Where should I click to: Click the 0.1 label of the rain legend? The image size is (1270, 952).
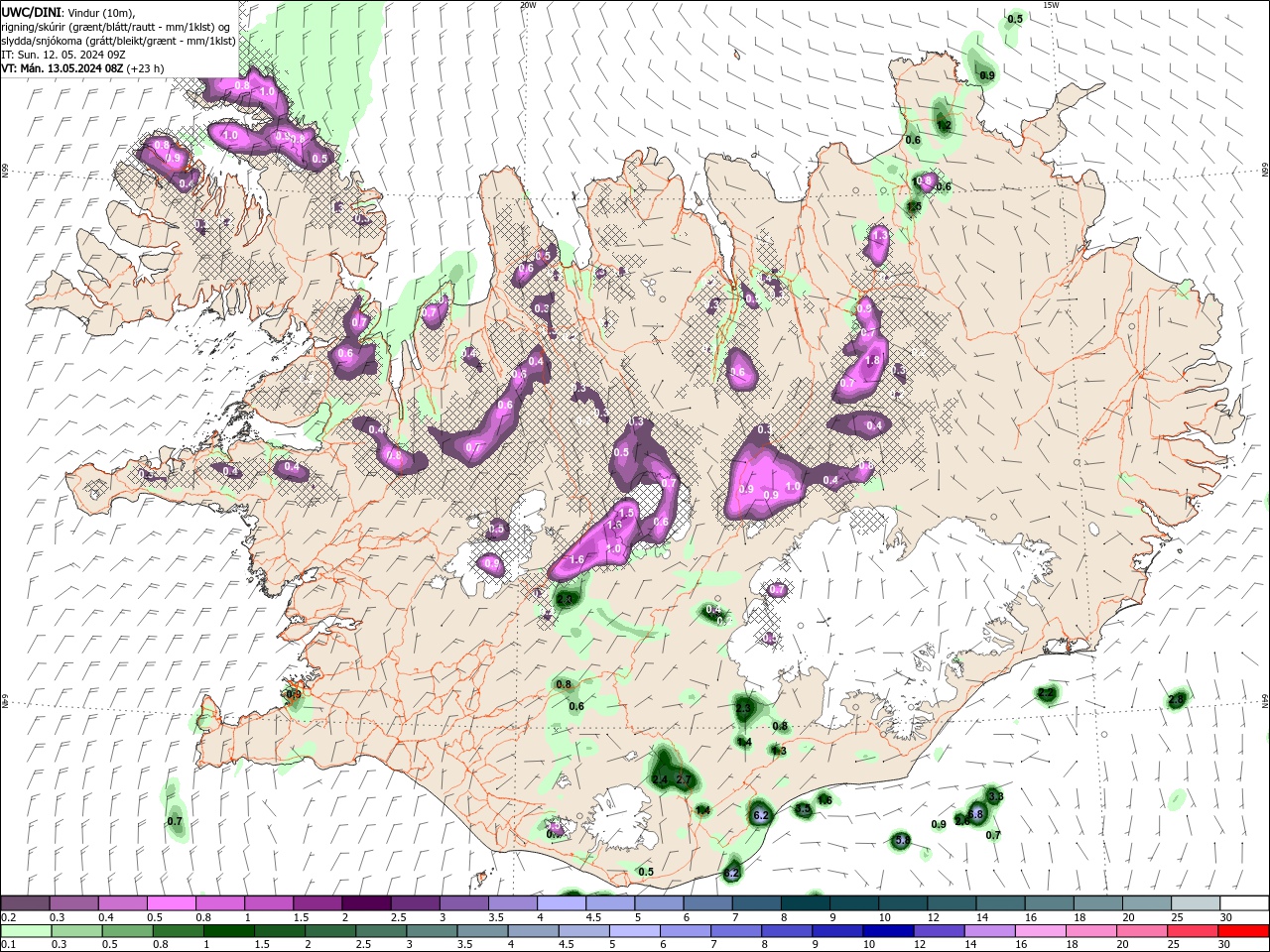coord(8,945)
